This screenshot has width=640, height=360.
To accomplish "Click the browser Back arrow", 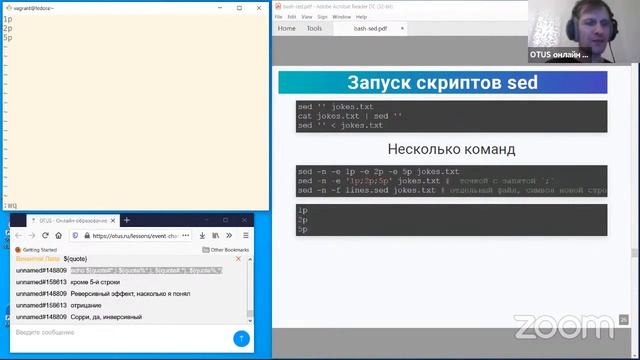I will click(x=18, y=236).
